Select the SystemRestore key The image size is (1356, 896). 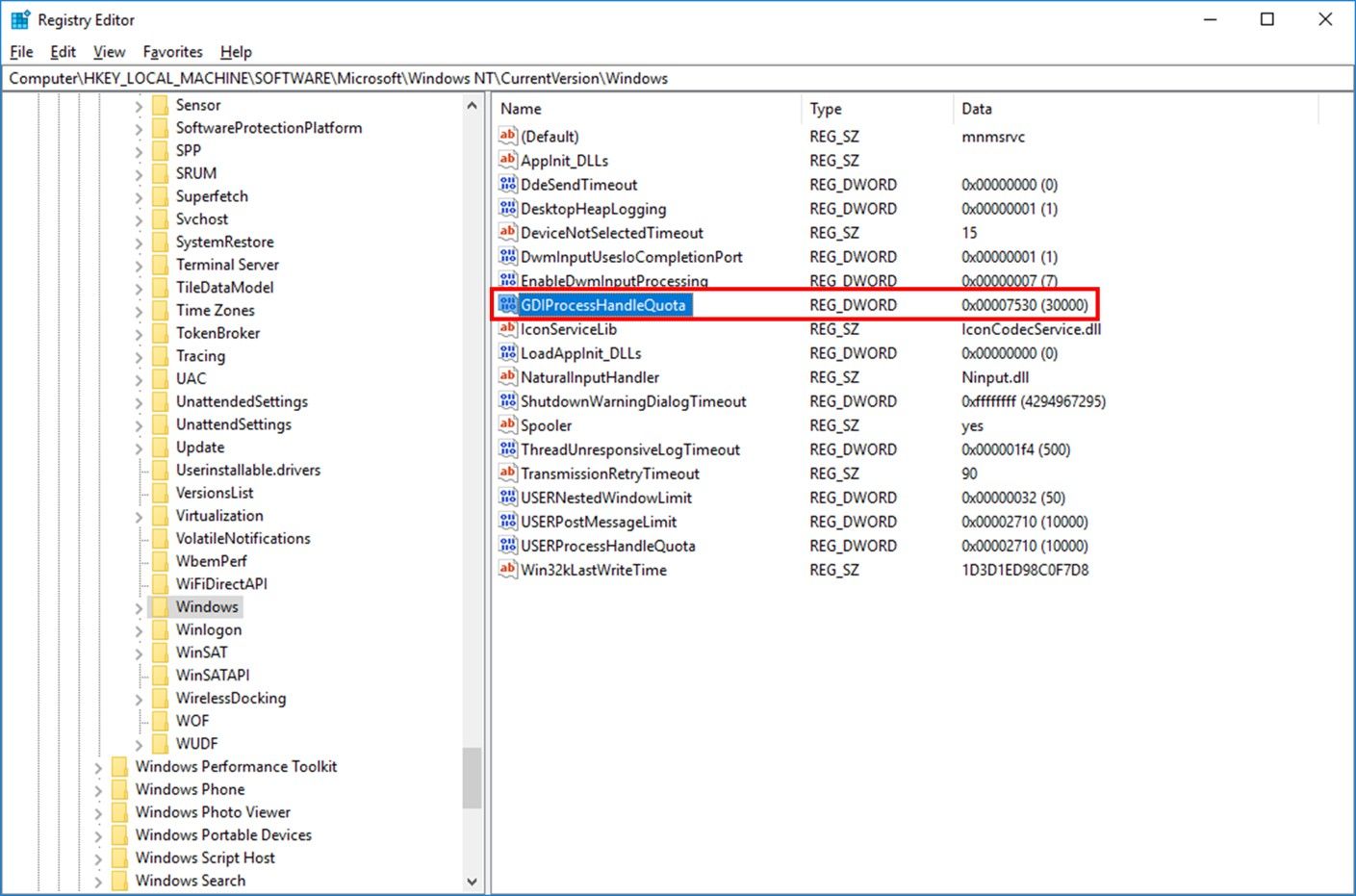coord(224,242)
